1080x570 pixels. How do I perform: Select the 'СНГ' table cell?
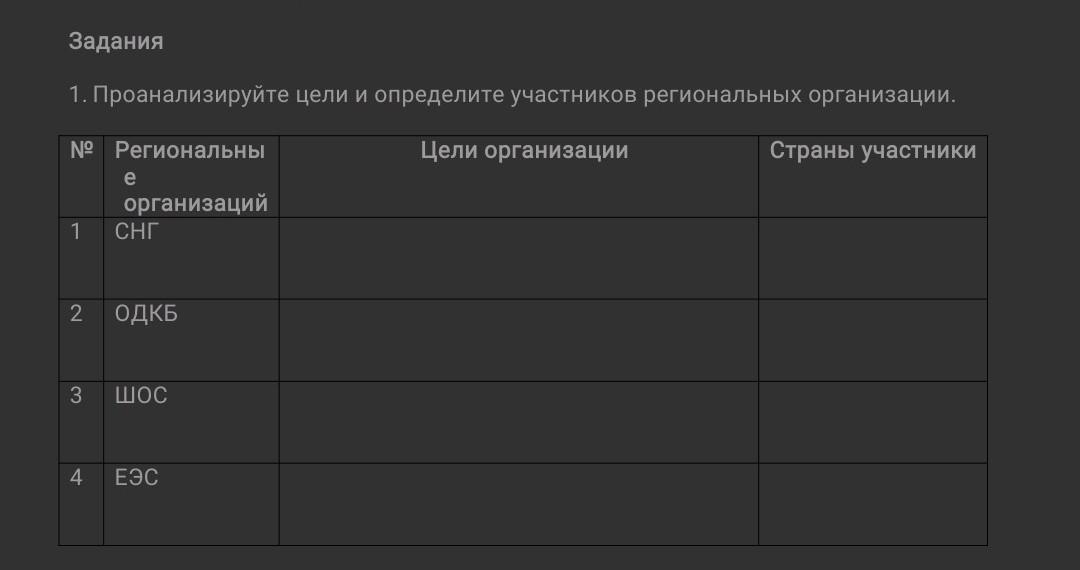[x=137, y=232]
